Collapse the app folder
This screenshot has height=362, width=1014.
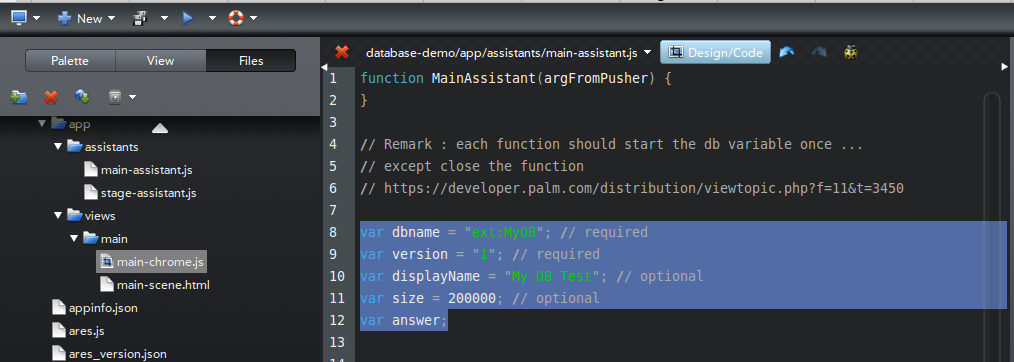42,123
